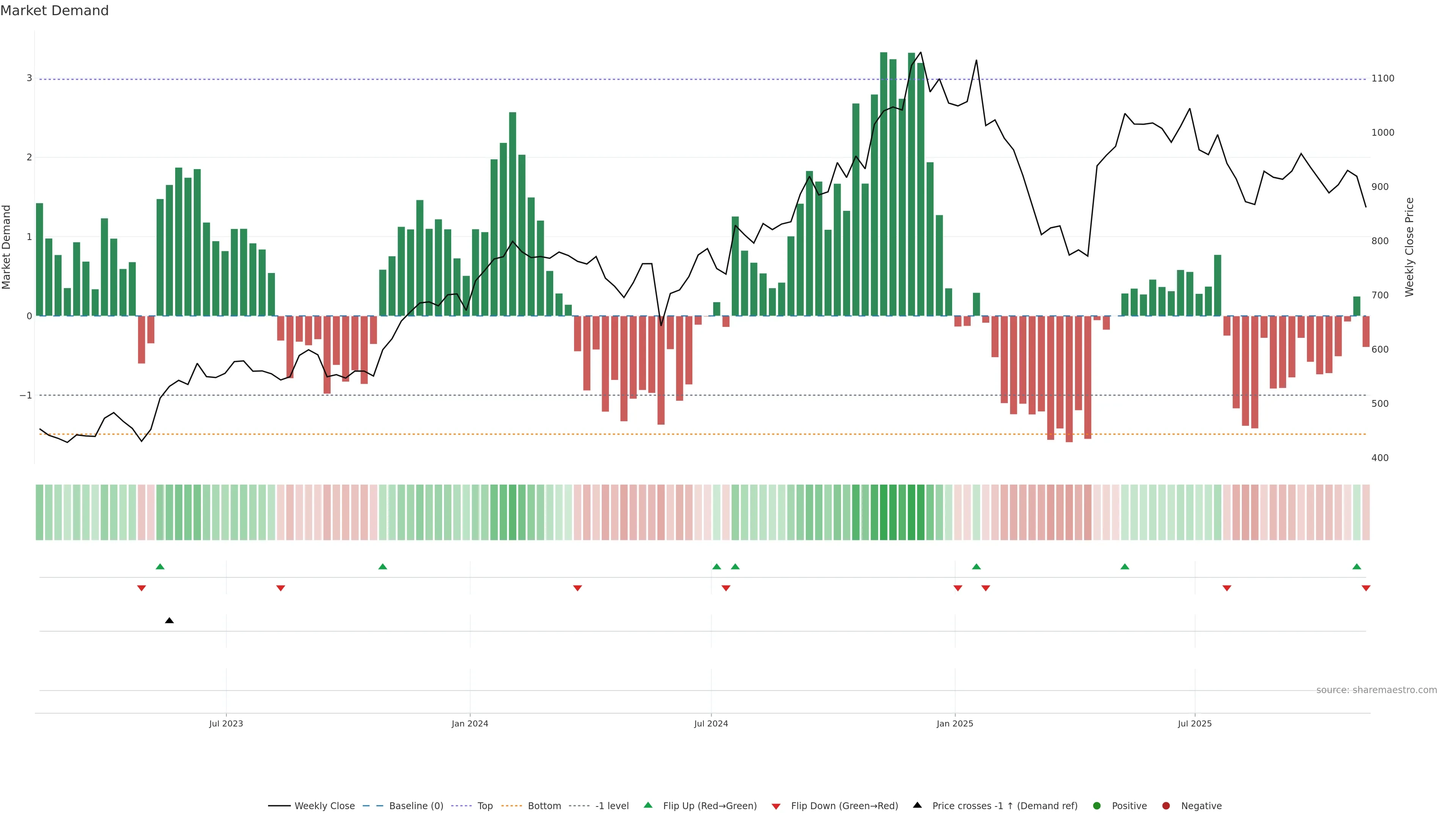Click the black Price crosses -1 triangle marker
The height and width of the screenshot is (819, 1456).
[x=169, y=621]
